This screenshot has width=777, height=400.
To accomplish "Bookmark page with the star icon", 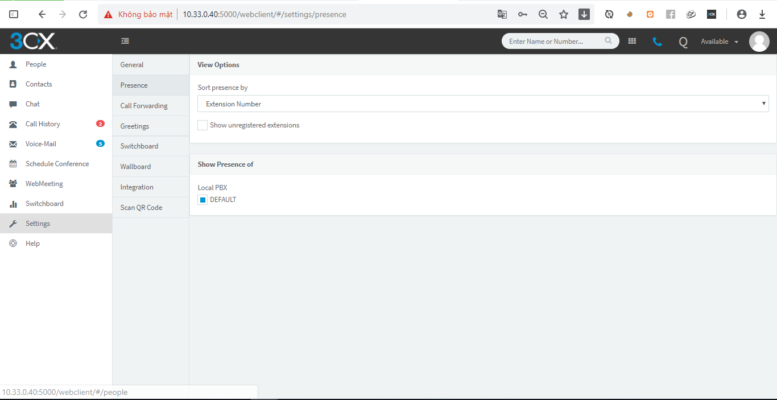I will pos(563,14).
